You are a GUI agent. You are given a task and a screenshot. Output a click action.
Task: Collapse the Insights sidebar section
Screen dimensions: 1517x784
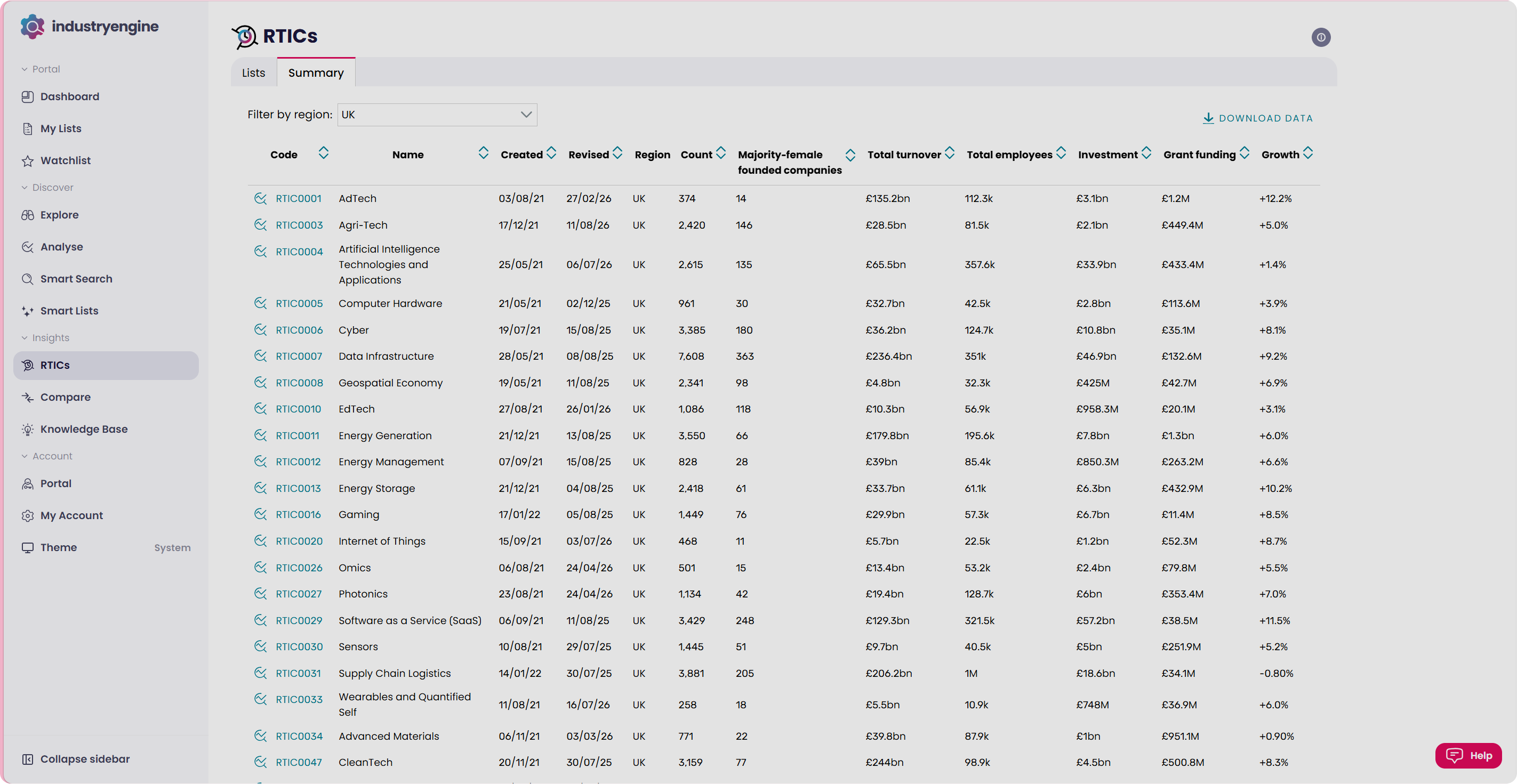45,338
